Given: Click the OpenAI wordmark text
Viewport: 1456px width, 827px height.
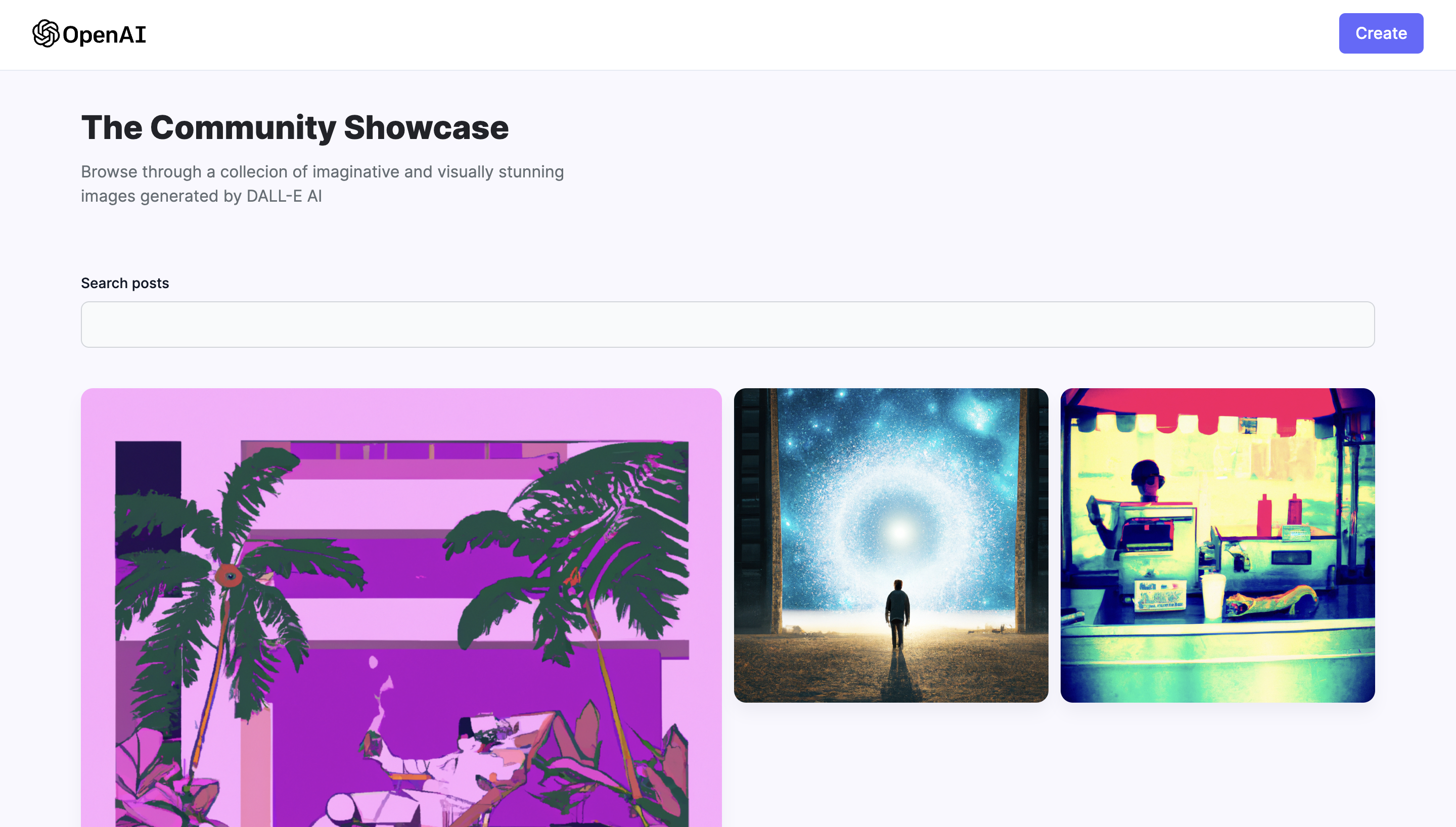Looking at the screenshot, I should tap(104, 35).
